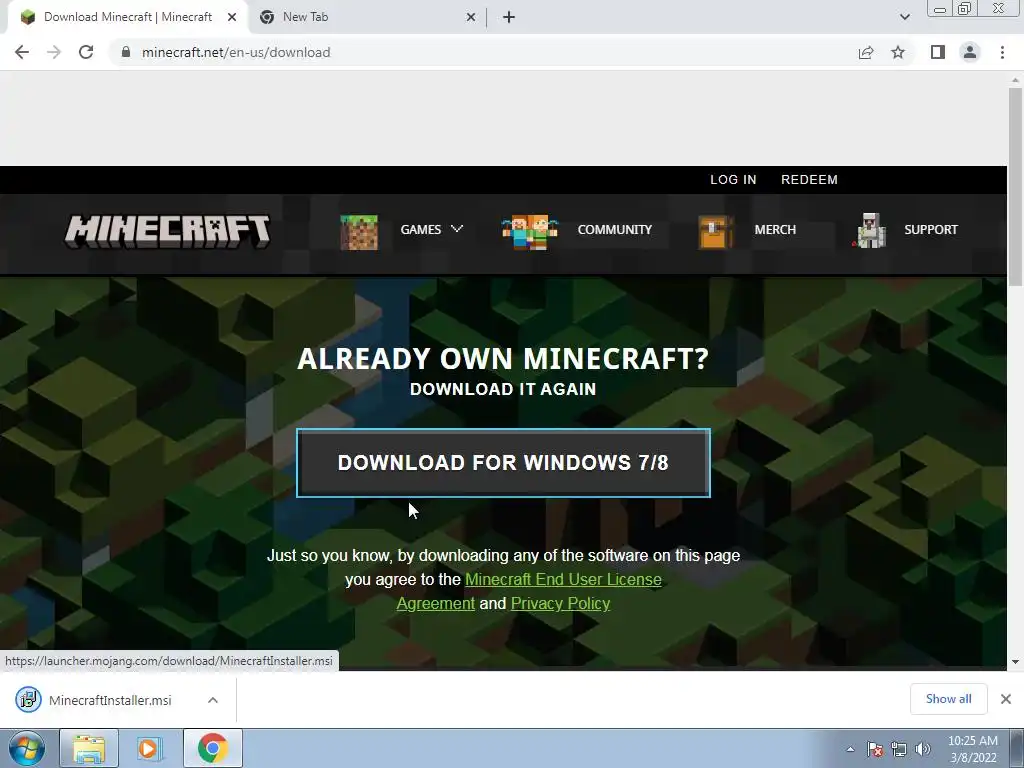1024x768 pixels.
Task: Click the page vertical scrollbar thumb
Action: tap(1015, 186)
